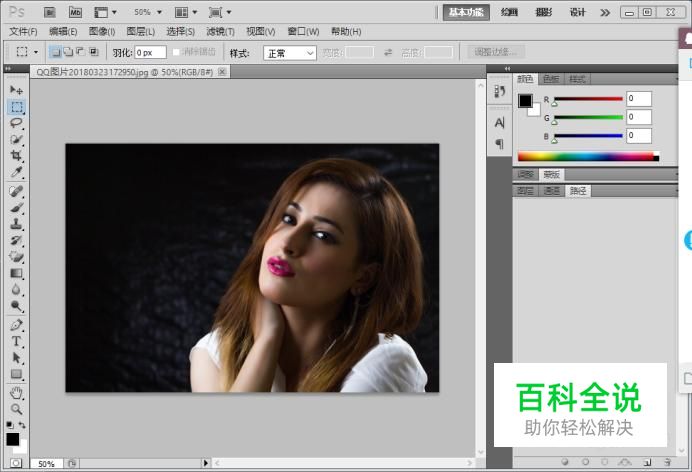Select the Rectangular Marquee tool
Screen dimensions: 692x472
[x=17, y=107]
